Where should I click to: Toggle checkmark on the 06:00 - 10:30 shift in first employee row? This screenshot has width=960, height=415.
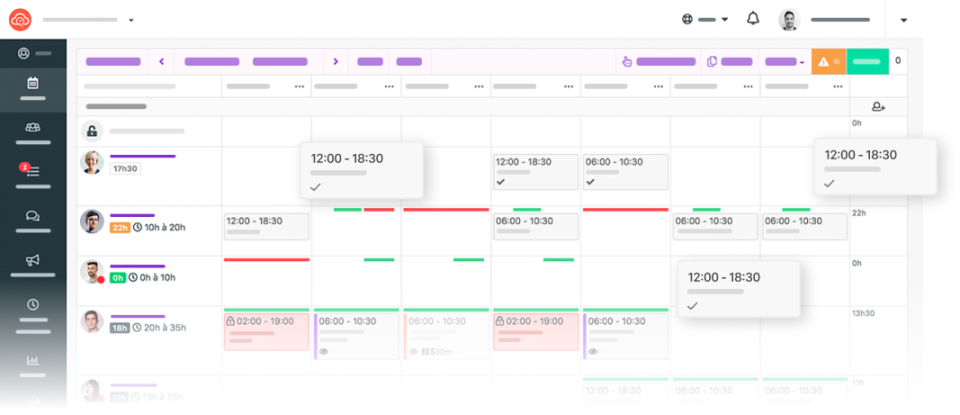[590, 182]
